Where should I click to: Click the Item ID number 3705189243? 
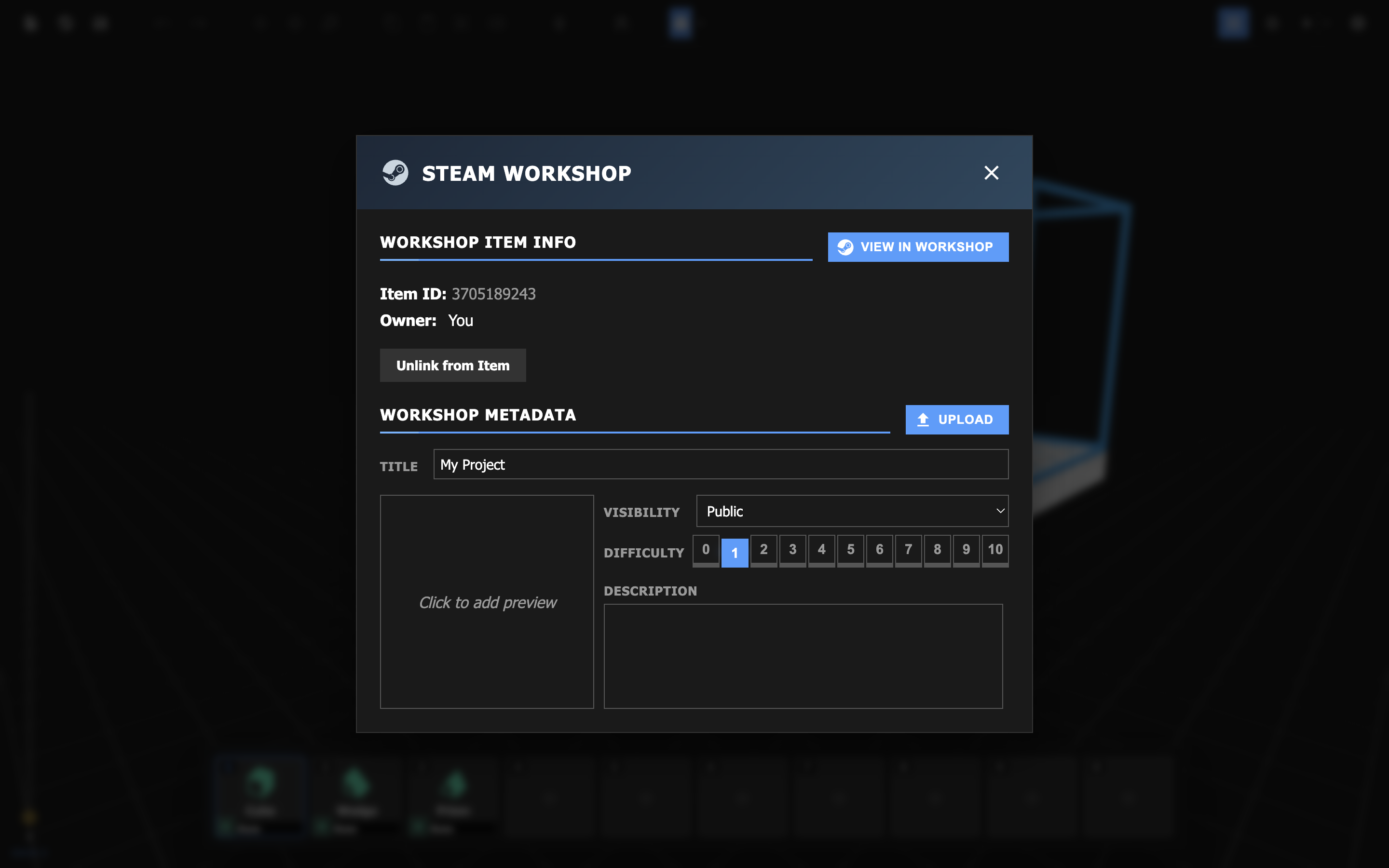(493, 294)
